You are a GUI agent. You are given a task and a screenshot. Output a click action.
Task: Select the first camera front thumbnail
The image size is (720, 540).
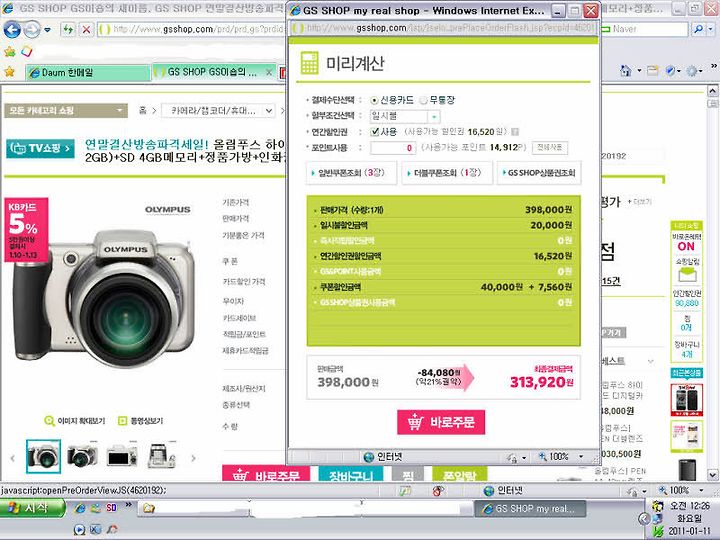(43, 456)
